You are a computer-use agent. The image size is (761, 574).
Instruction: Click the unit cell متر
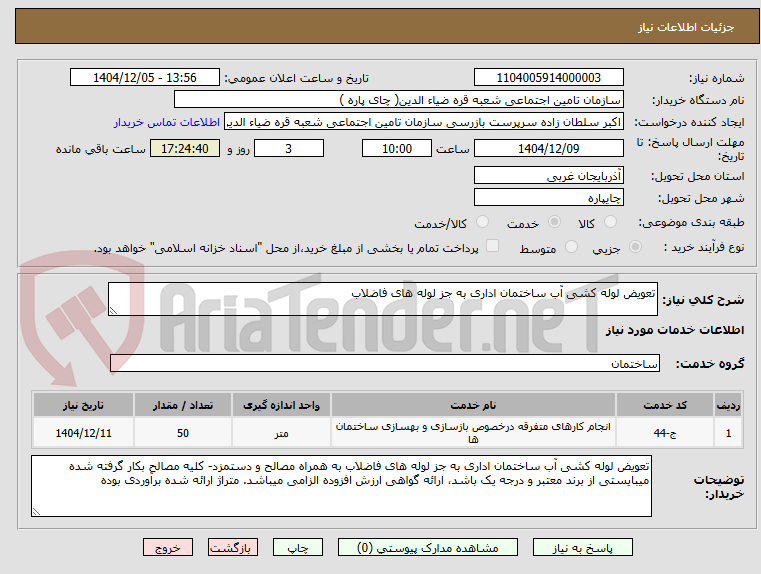[281, 433]
